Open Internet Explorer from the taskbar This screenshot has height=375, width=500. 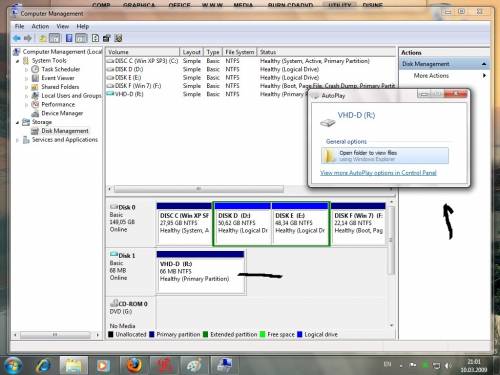pyautogui.click(x=43, y=366)
